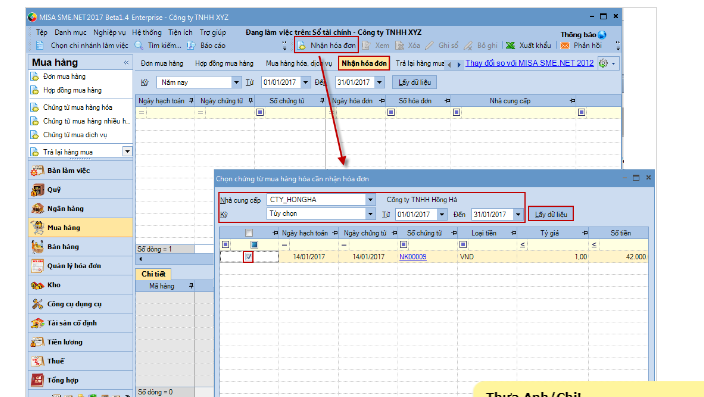The height and width of the screenshot is (397, 704).
Task: Sort by Số tiền column header
Action: pyautogui.click(x=620, y=233)
